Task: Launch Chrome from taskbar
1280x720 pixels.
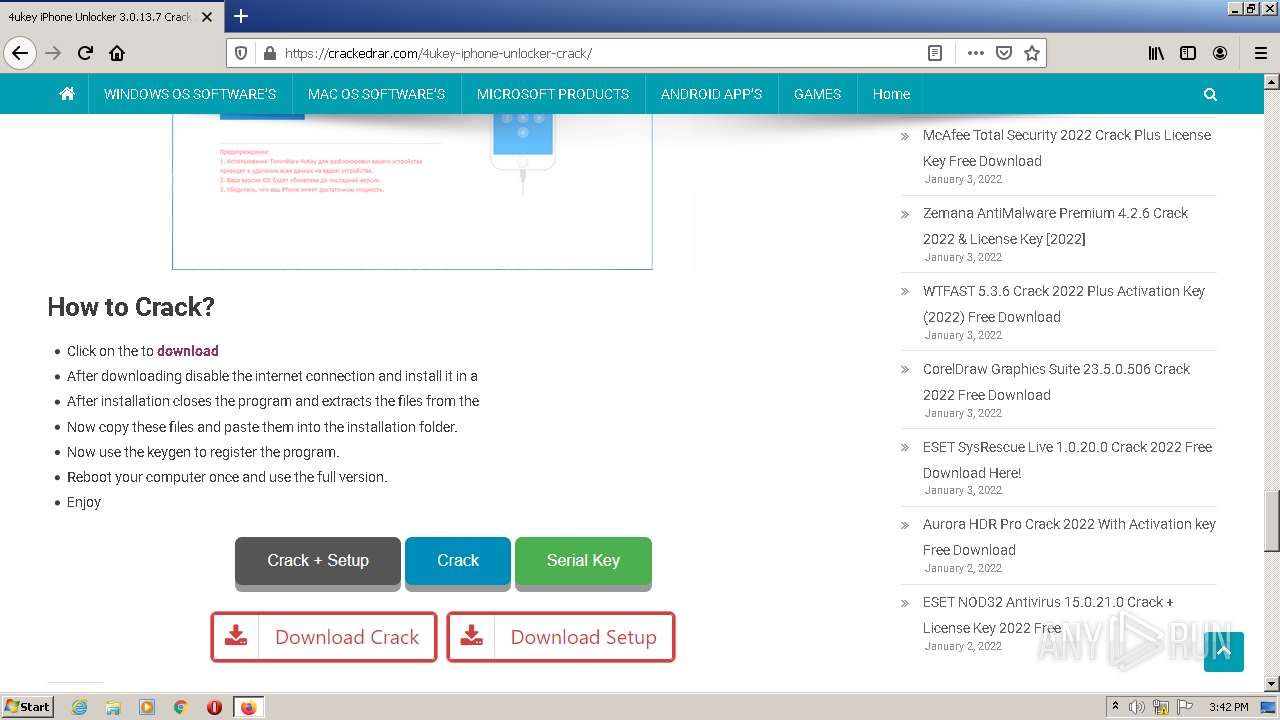Action: point(180,707)
